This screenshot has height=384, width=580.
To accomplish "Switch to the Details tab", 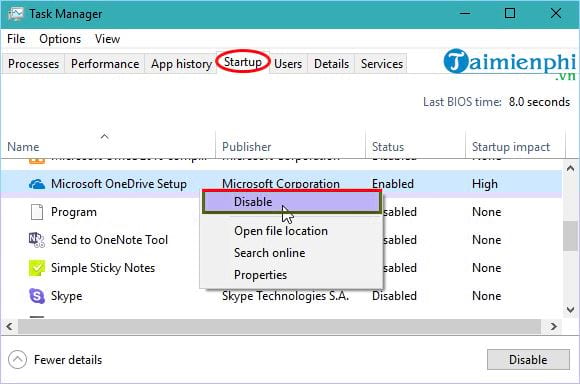I will [x=331, y=64].
